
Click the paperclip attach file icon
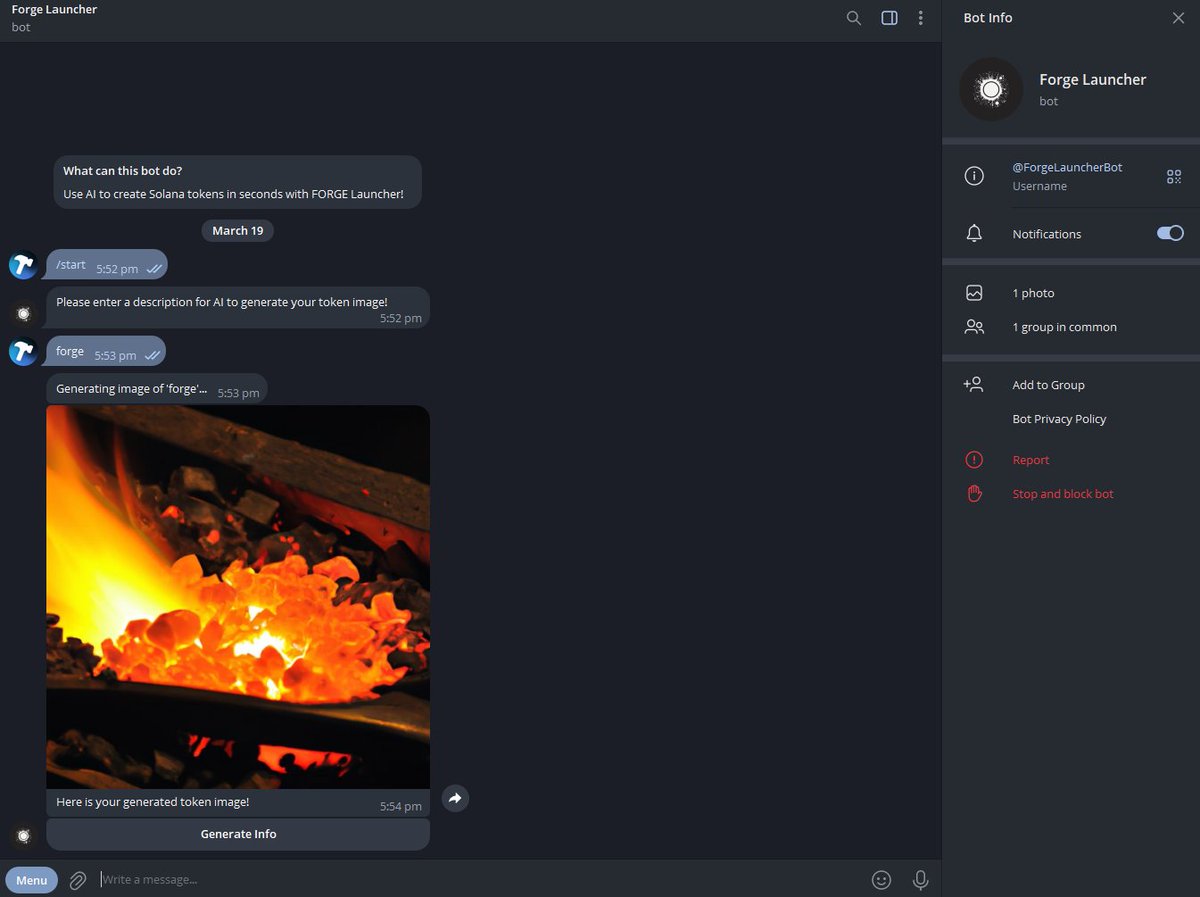point(78,880)
